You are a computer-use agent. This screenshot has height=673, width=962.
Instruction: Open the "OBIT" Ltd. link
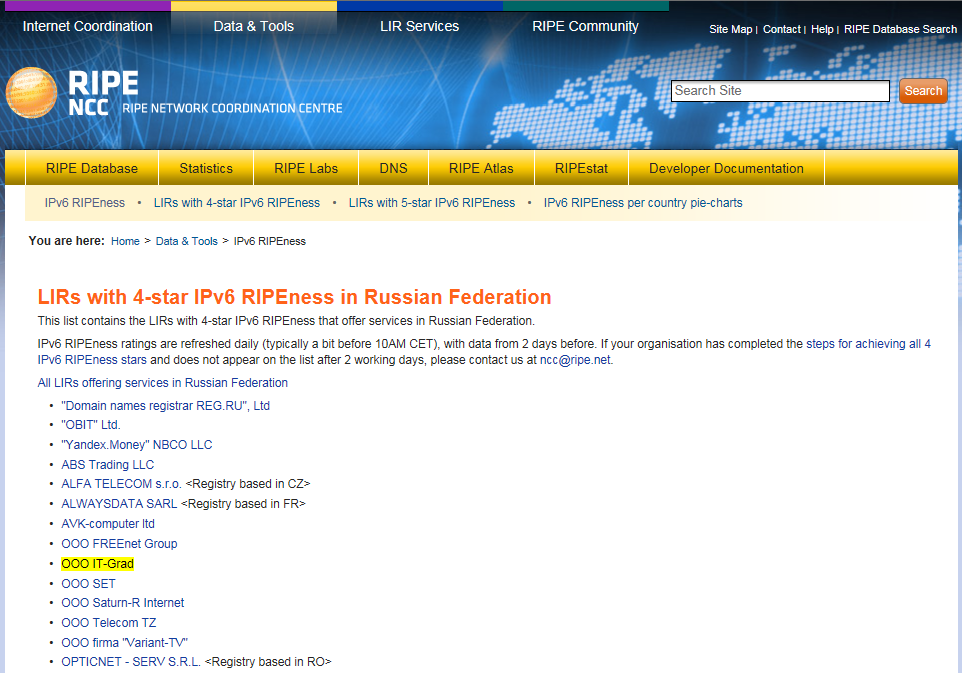coord(91,425)
